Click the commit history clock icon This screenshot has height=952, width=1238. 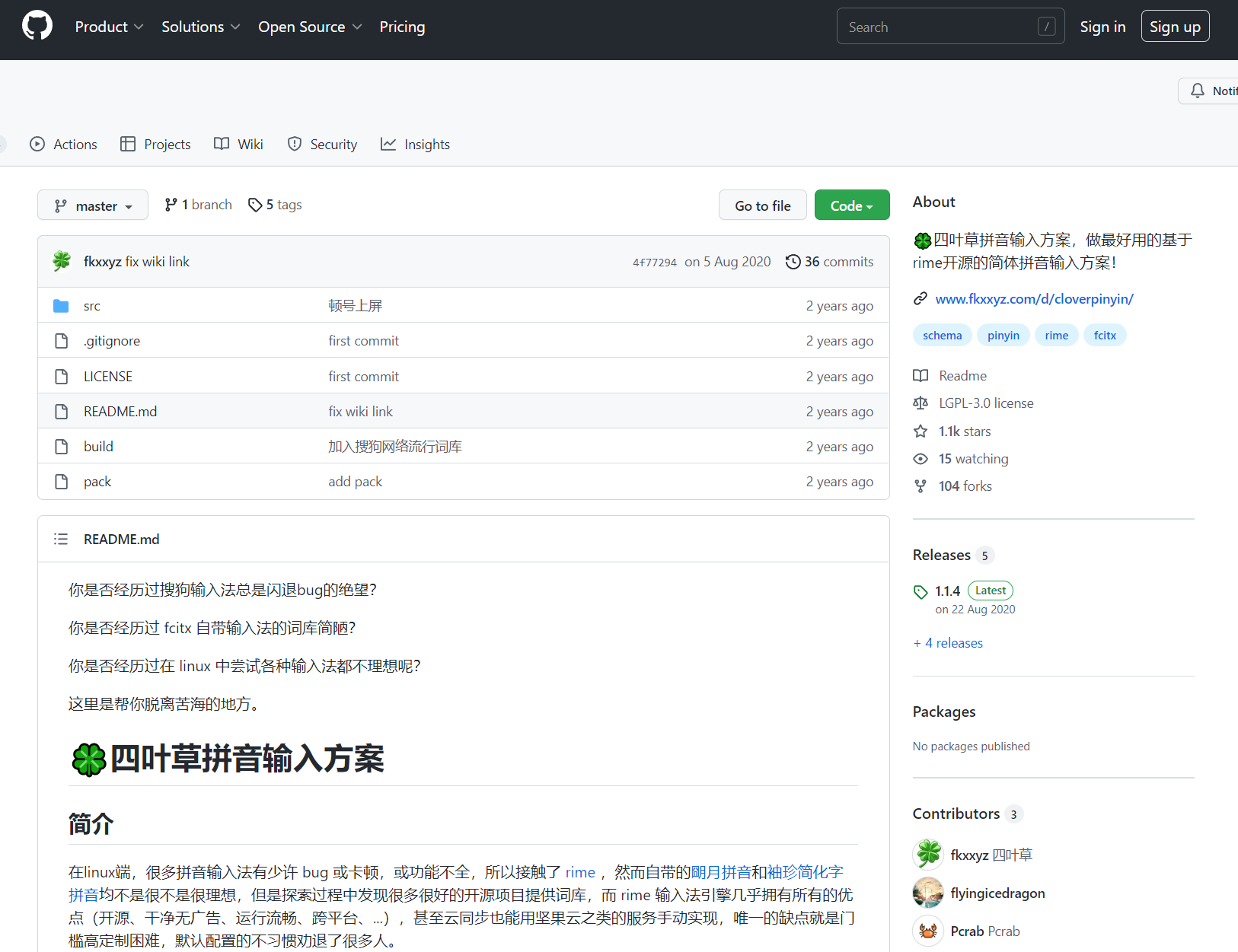point(793,261)
